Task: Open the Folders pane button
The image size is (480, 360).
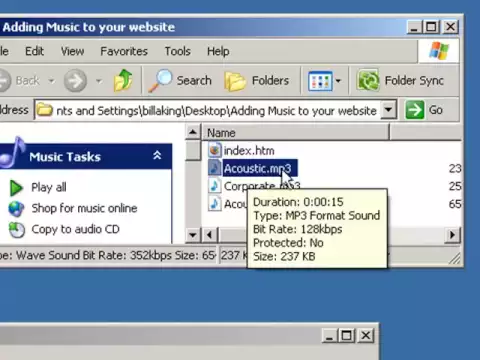Action: (x=257, y=80)
